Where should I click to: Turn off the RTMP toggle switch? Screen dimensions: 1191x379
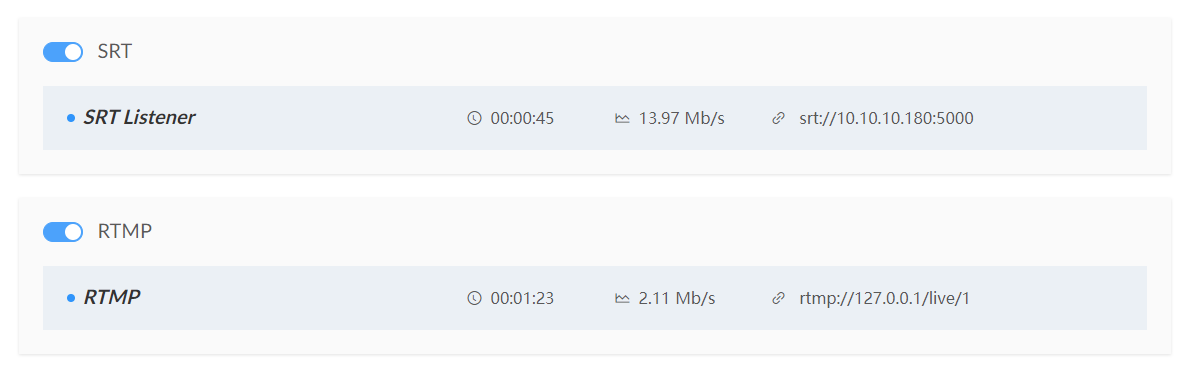click(x=62, y=232)
